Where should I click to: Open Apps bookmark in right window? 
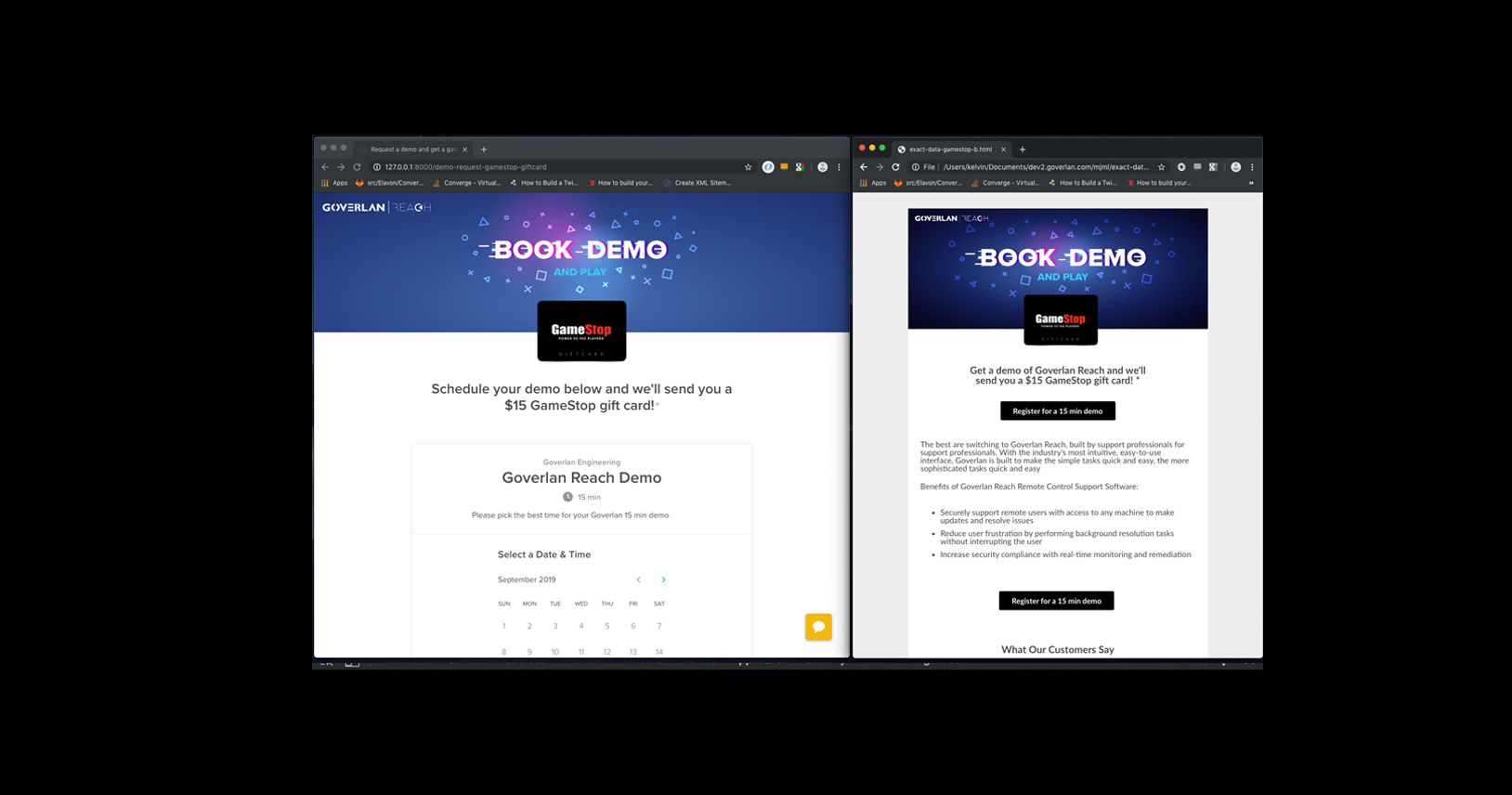click(x=873, y=183)
